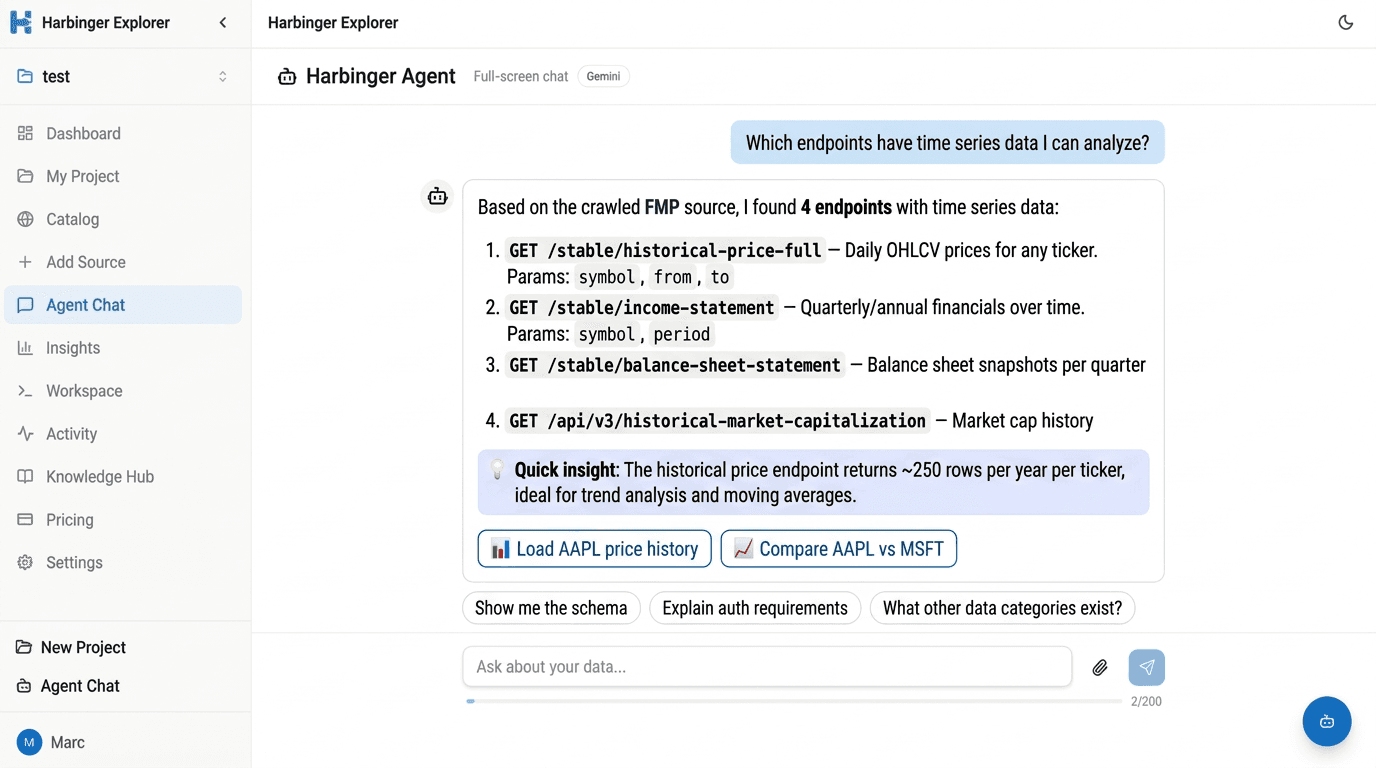1376x768 pixels.
Task: Open Dashboard using the grid icon
Action: coord(25,133)
